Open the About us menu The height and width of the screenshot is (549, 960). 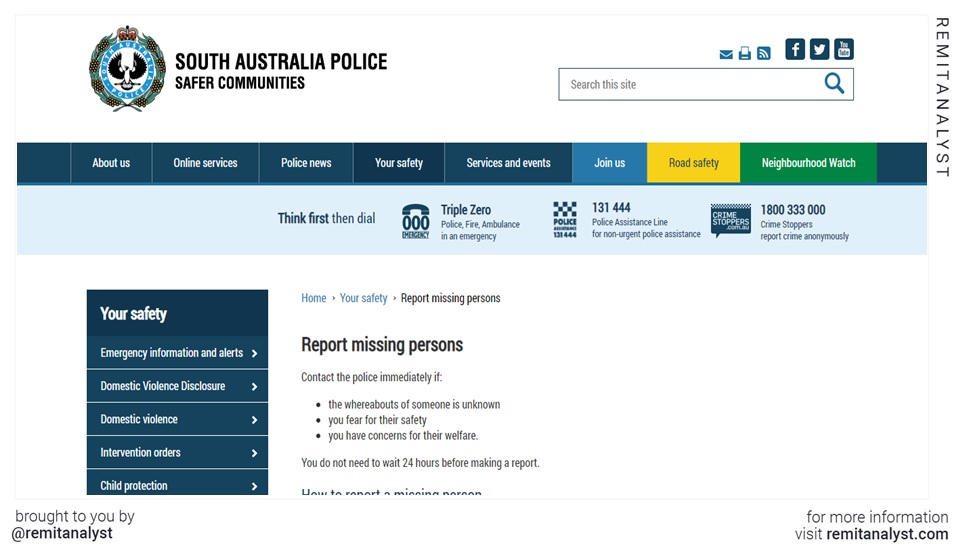(x=111, y=163)
